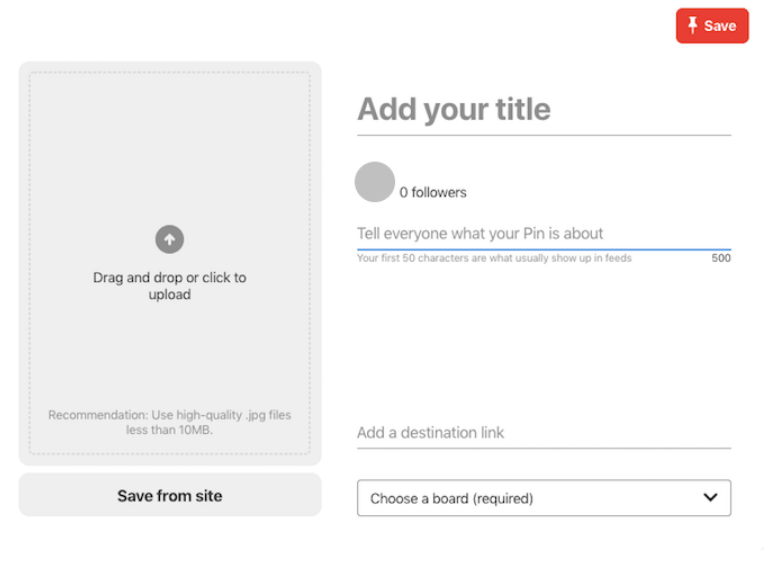Click the 0 followers label
The width and height of the screenshot is (768, 564).
click(x=433, y=192)
